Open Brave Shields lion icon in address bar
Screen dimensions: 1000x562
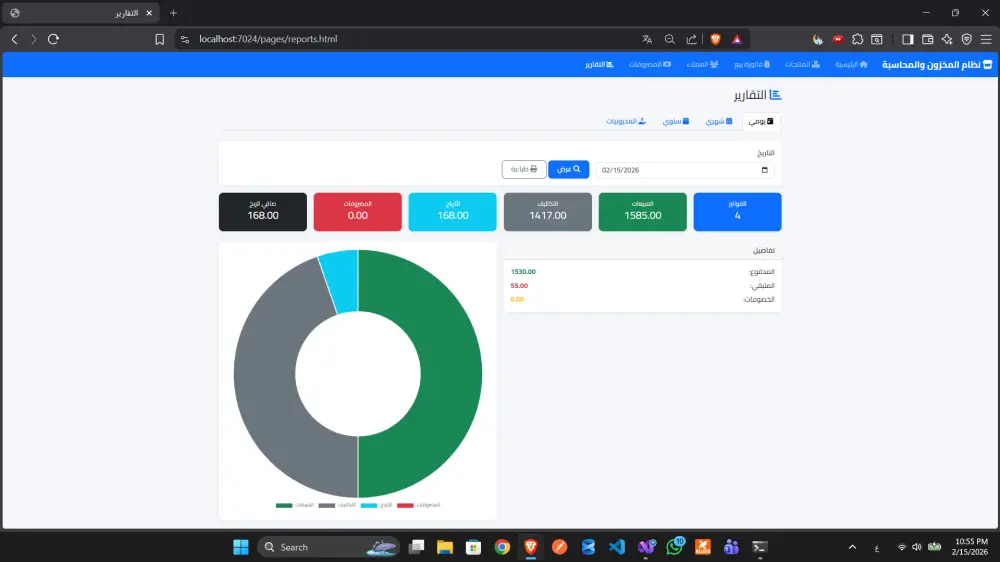716,39
